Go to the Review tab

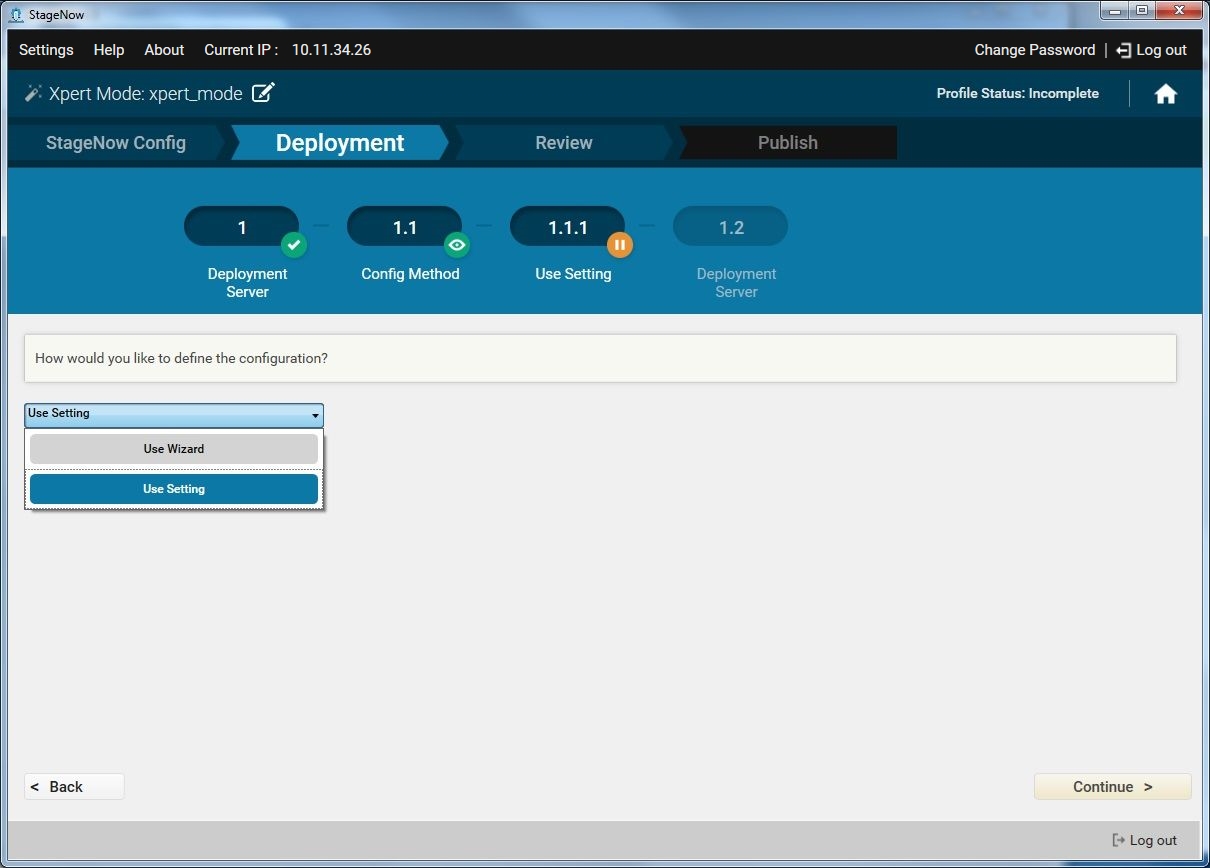pyautogui.click(x=563, y=143)
